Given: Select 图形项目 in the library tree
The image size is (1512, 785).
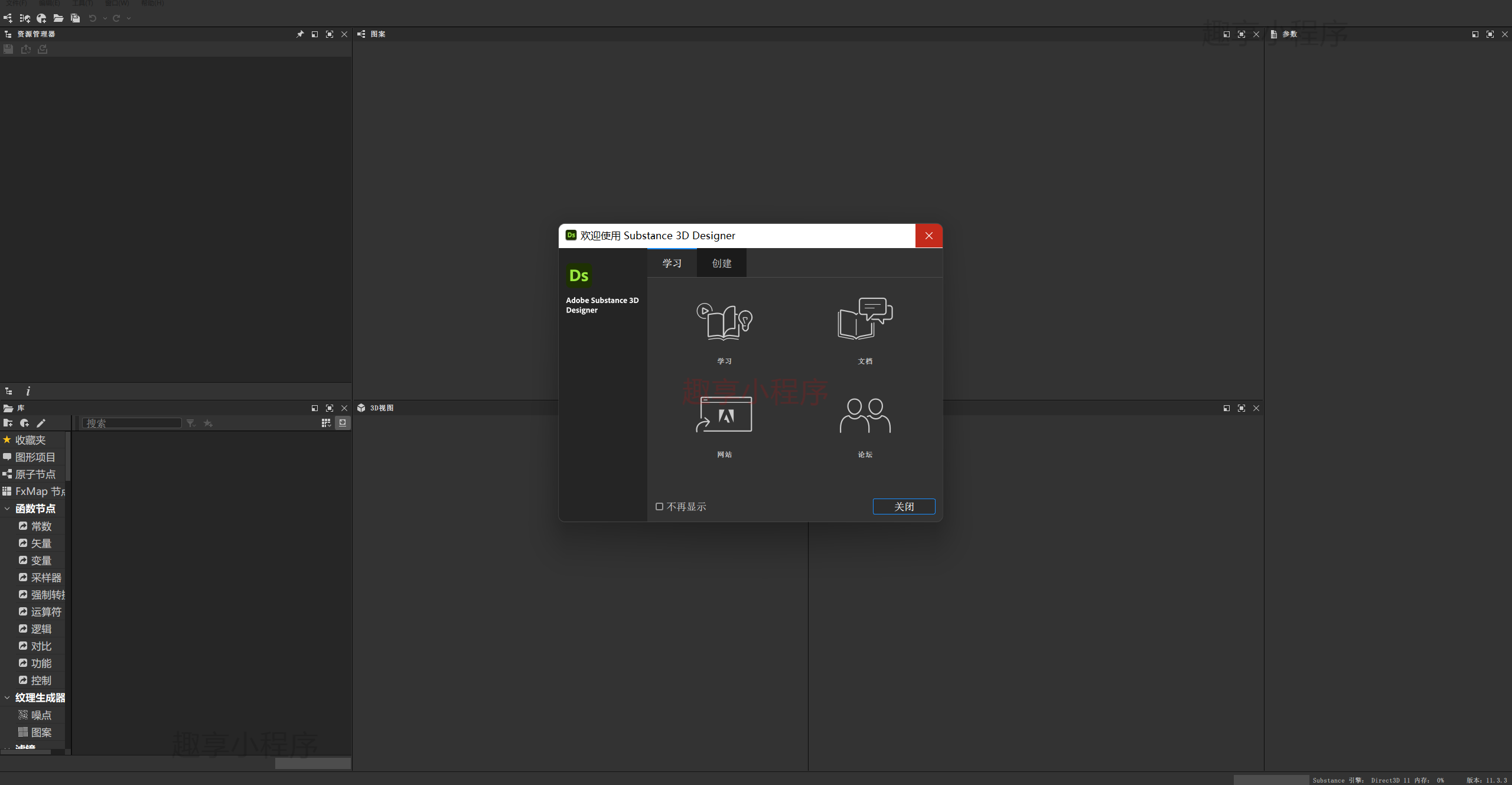Looking at the screenshot, I should (32, 457).
